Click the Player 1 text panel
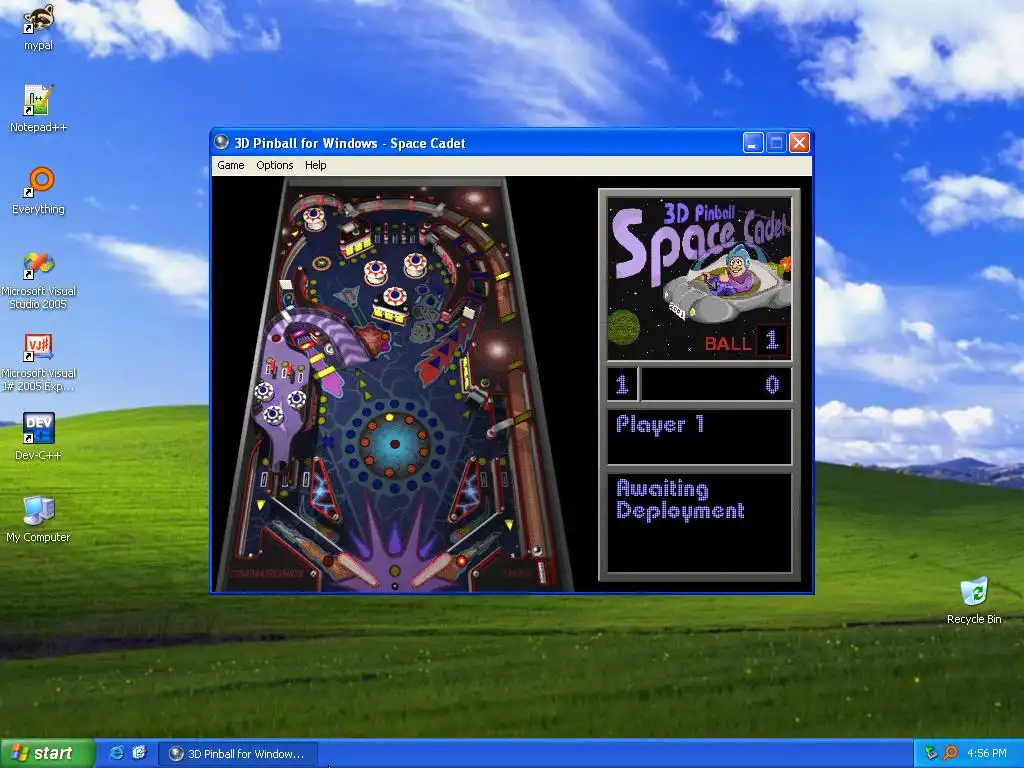 [699, 436]
